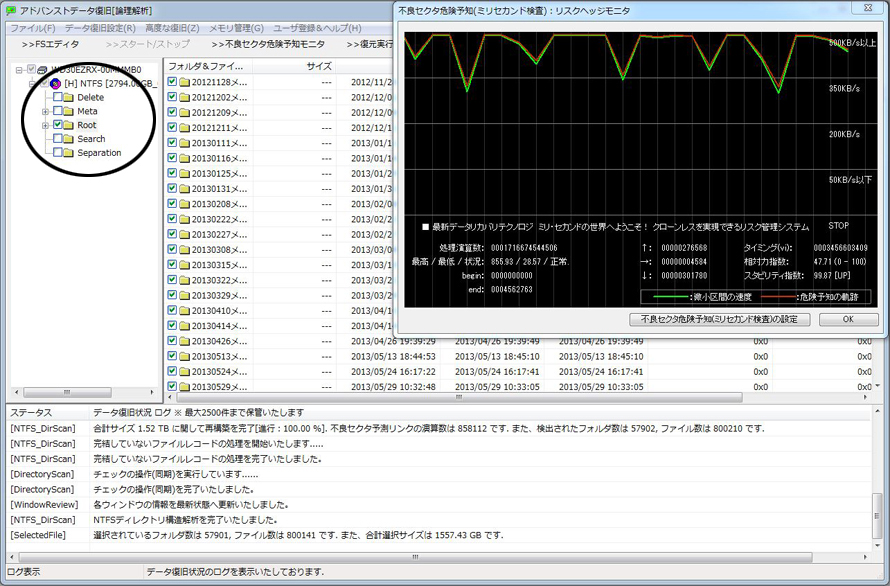Open the メモリ管理(G) menu

(x=236, y=28)
